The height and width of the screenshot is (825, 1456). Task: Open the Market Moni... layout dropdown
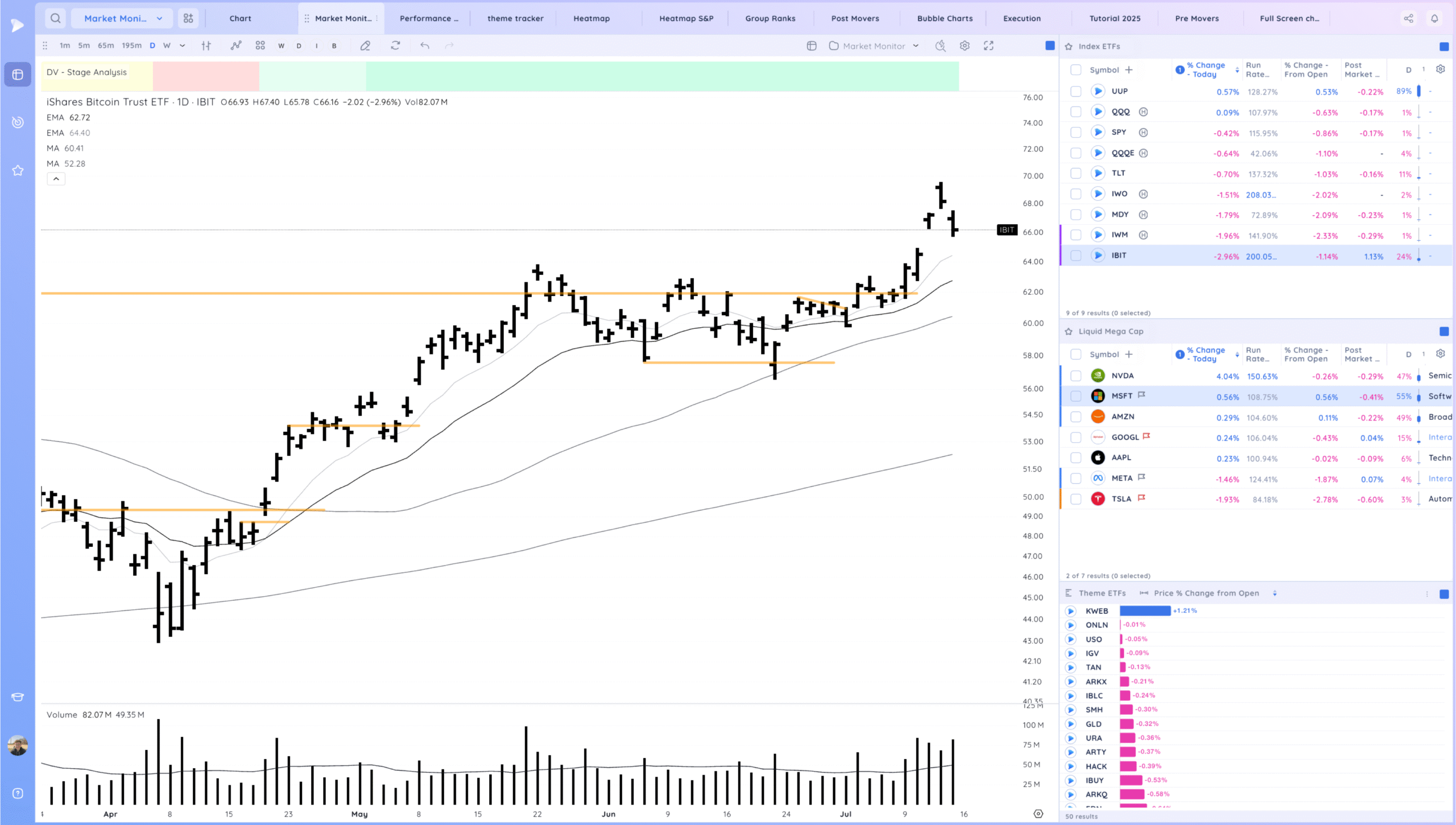(x=122, y=18)
